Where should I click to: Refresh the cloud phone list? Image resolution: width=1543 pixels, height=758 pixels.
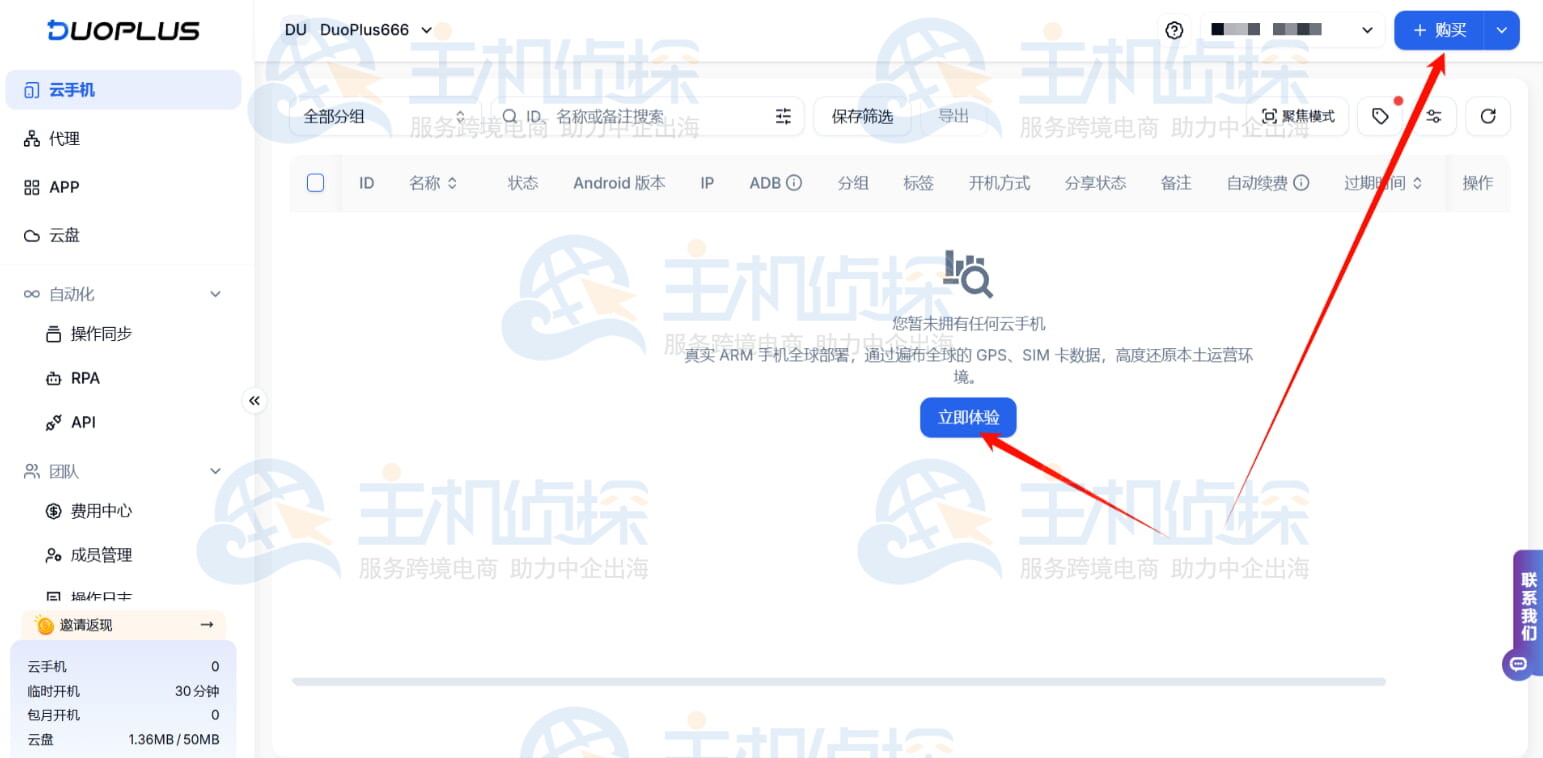tap(1488, 116)
